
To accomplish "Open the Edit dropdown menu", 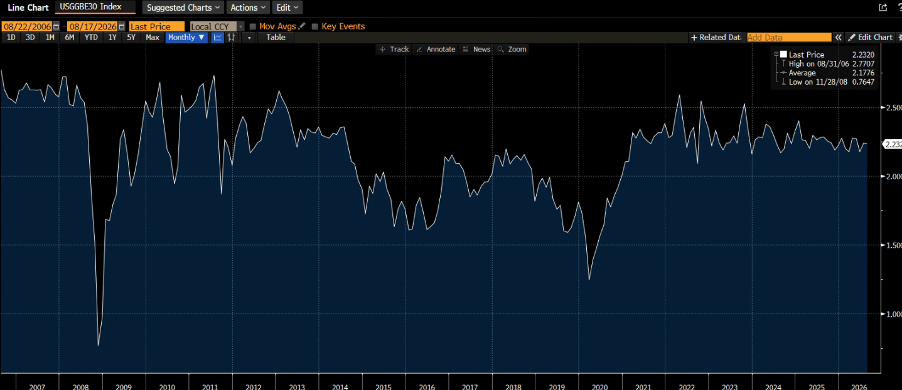I will (287, 8).
